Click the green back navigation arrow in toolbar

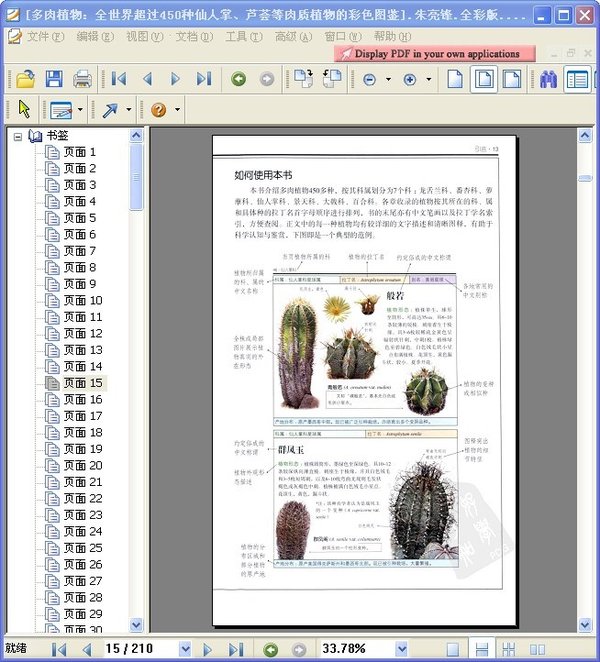point(238,79)
